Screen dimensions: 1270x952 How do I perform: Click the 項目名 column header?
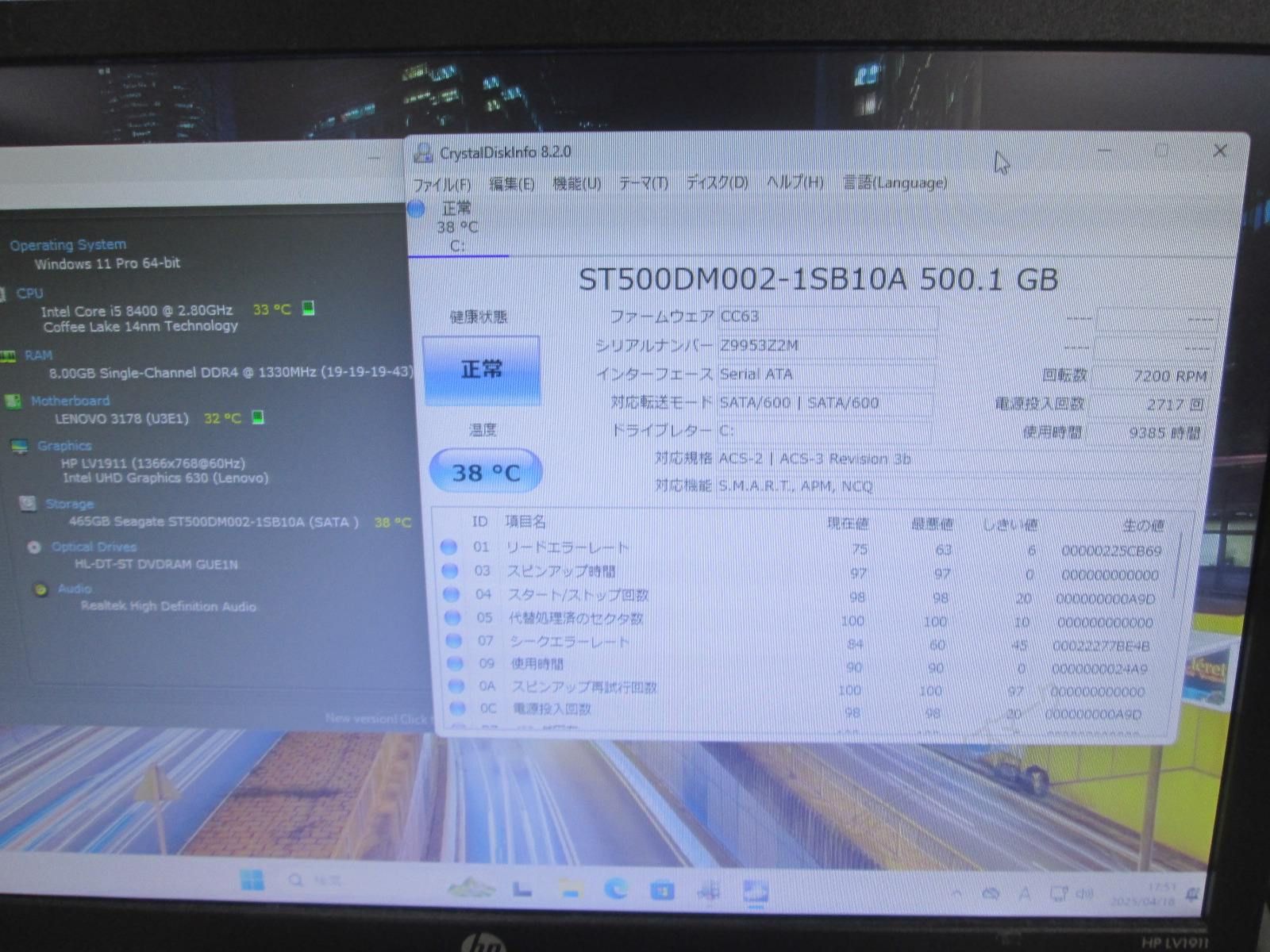pyautogui.click(x=525, y=521)
